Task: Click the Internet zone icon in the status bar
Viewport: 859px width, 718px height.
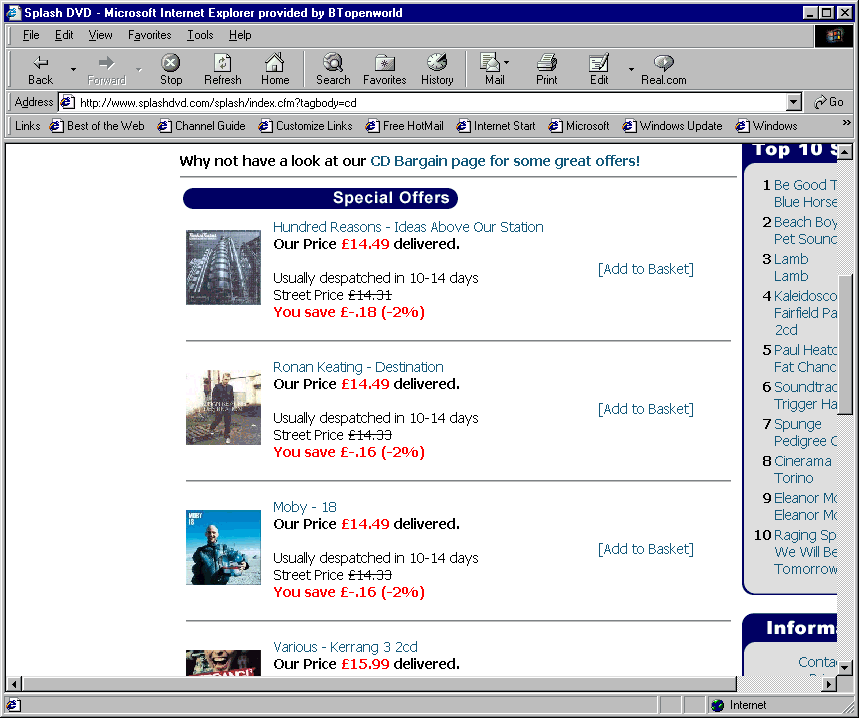Action: tap(717, 705)
